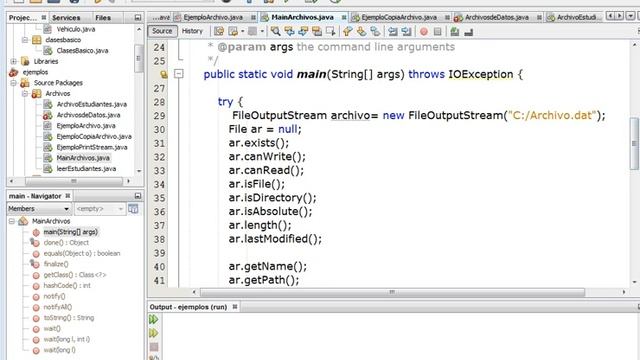Viewport: 640px width, 360px height.
Task: Click the second Re-run icon in Output
Action: pyautogui.click(x=153, y=333)
